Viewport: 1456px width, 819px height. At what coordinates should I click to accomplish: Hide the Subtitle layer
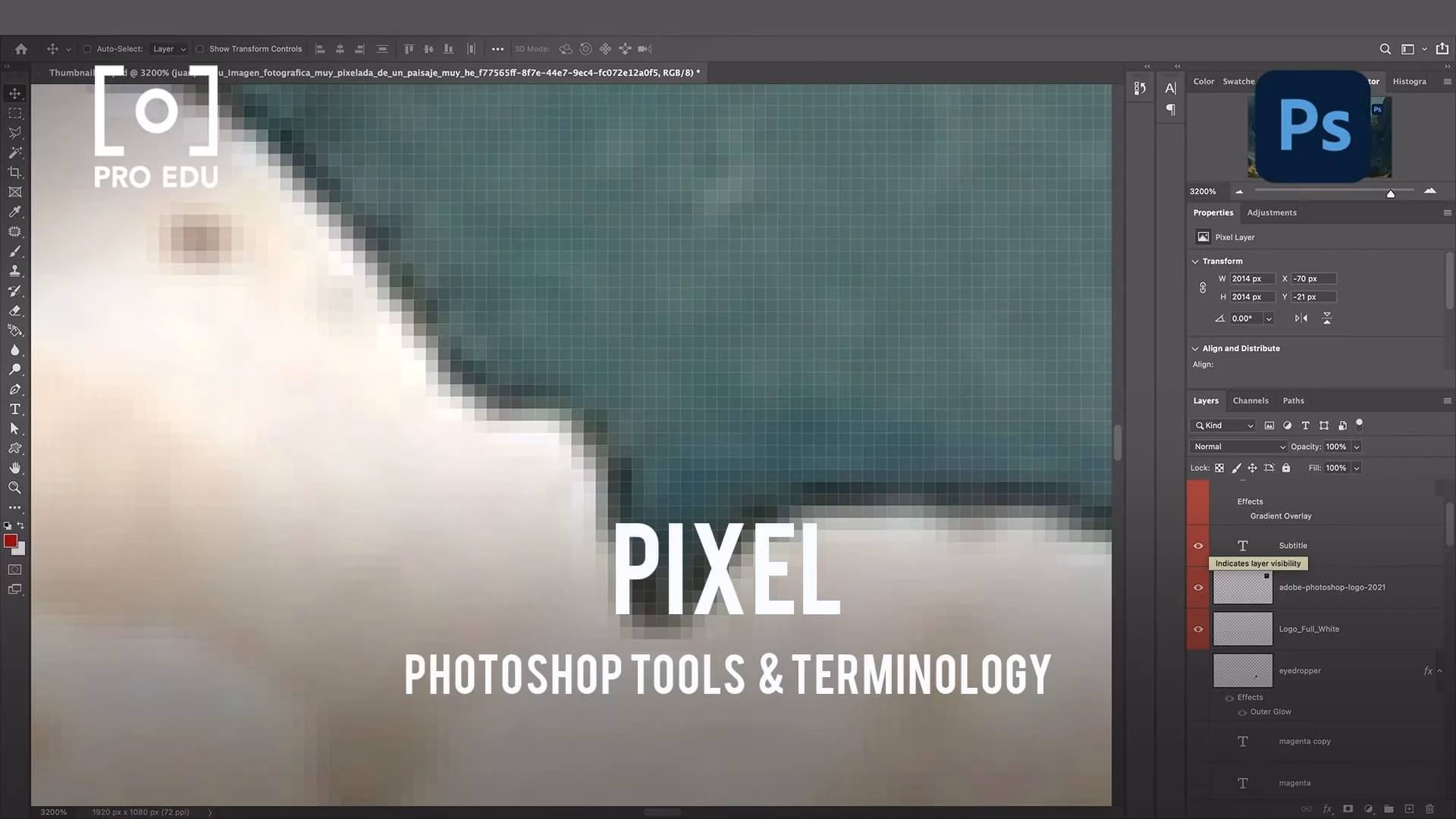pos(1199,545)
